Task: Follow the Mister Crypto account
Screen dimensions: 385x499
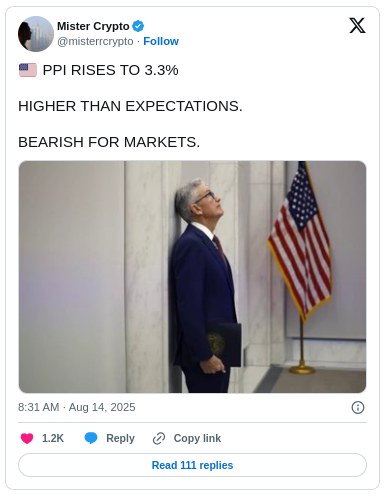Action: 161,41
